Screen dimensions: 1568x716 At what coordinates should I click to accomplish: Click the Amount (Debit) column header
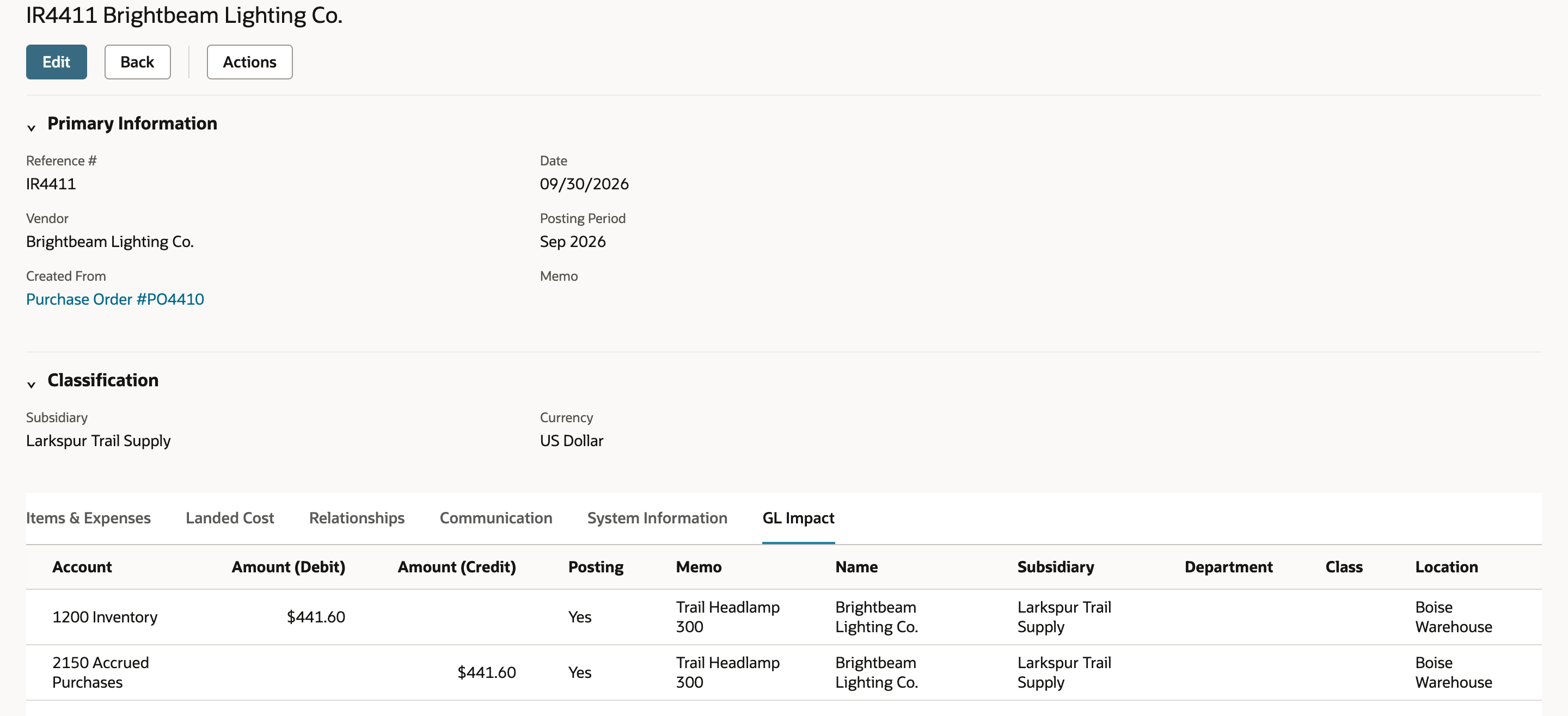(288, 567)
